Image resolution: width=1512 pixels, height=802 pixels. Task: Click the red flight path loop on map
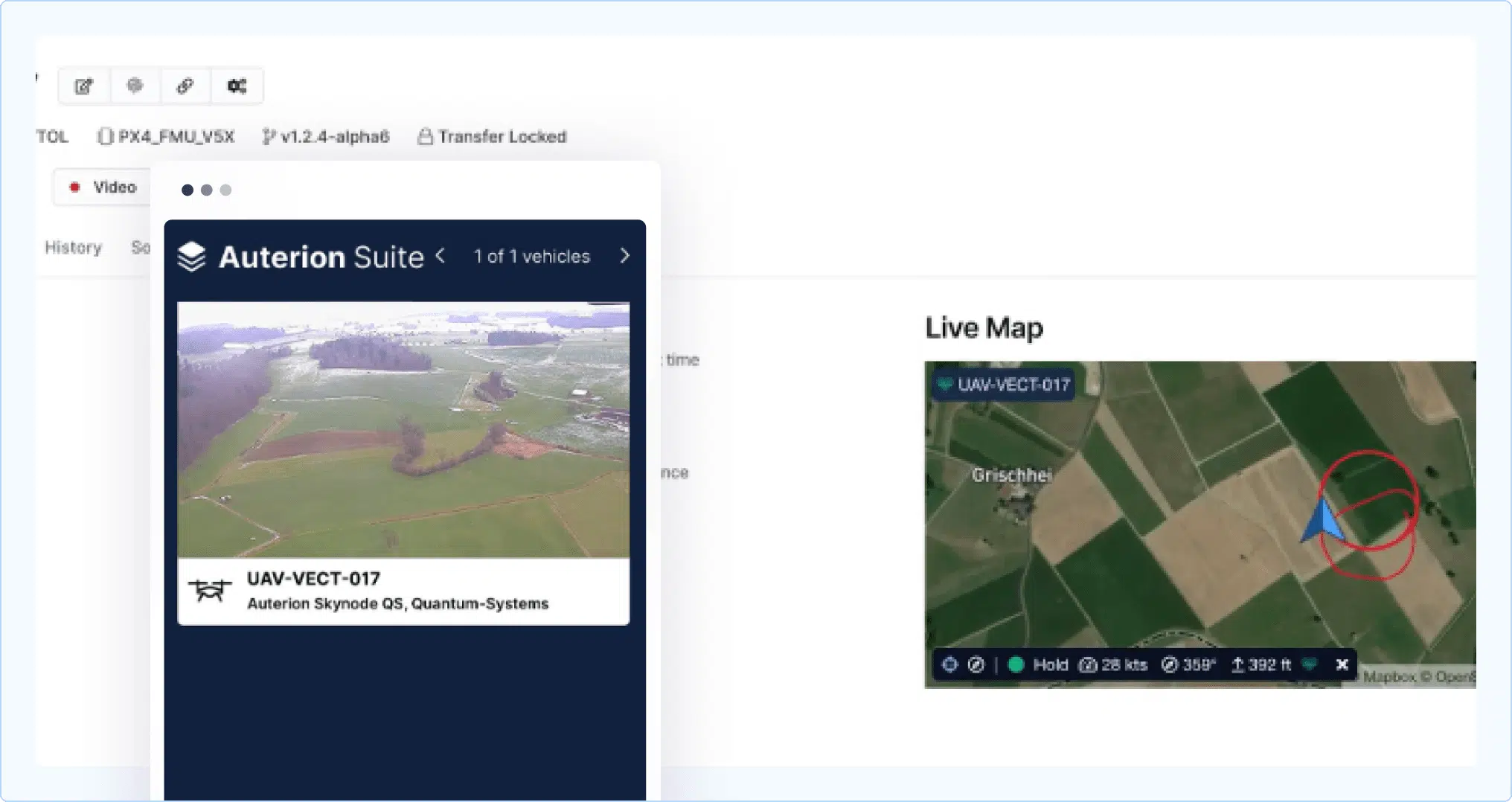click(x=1369, y=513)
